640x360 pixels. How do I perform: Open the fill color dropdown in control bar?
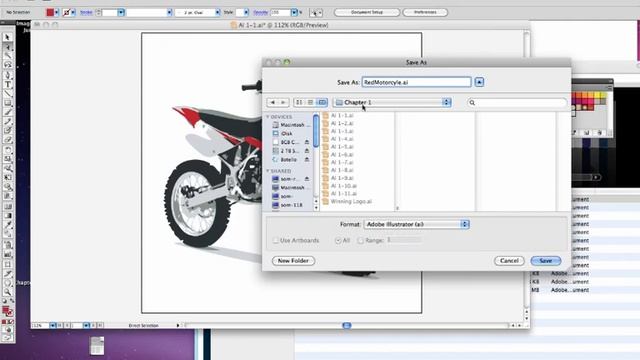pos(57,13)
